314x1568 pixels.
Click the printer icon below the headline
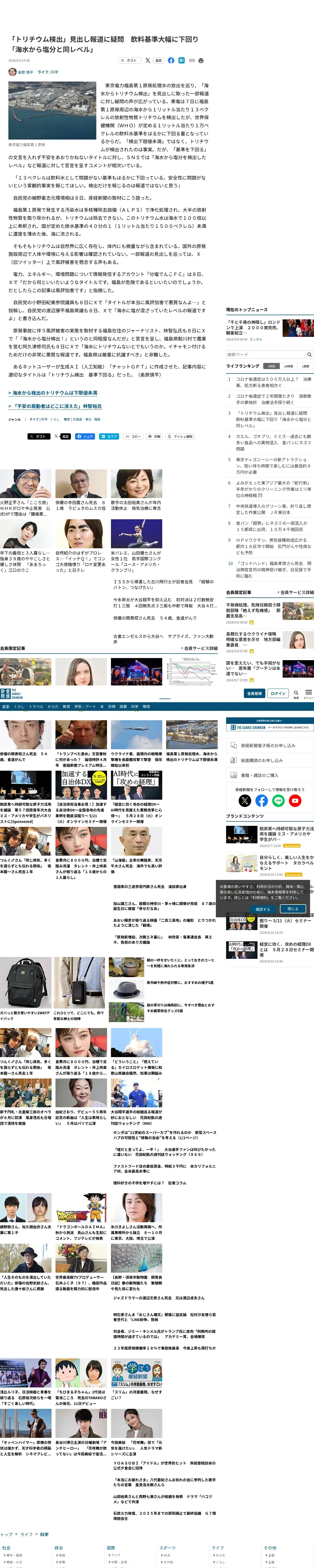tap(201, 60)
